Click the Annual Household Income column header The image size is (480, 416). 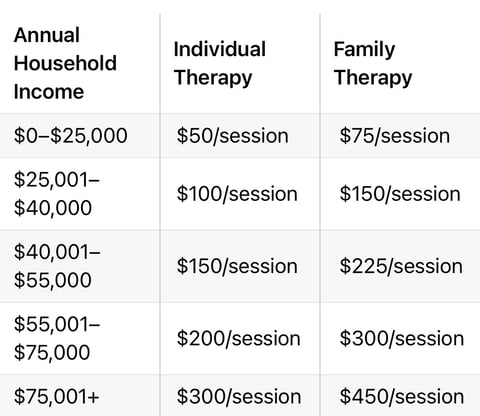[65, 63]
